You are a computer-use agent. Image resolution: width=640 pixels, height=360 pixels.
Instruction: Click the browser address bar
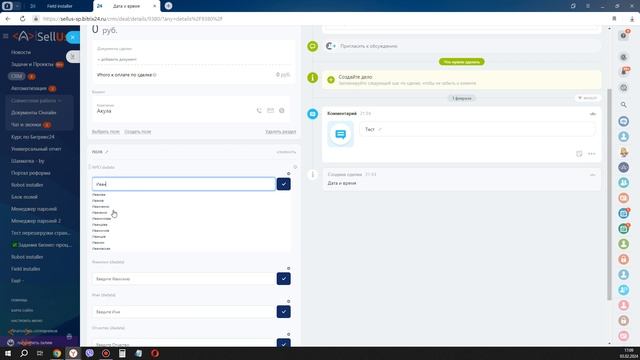click(318, 19)
